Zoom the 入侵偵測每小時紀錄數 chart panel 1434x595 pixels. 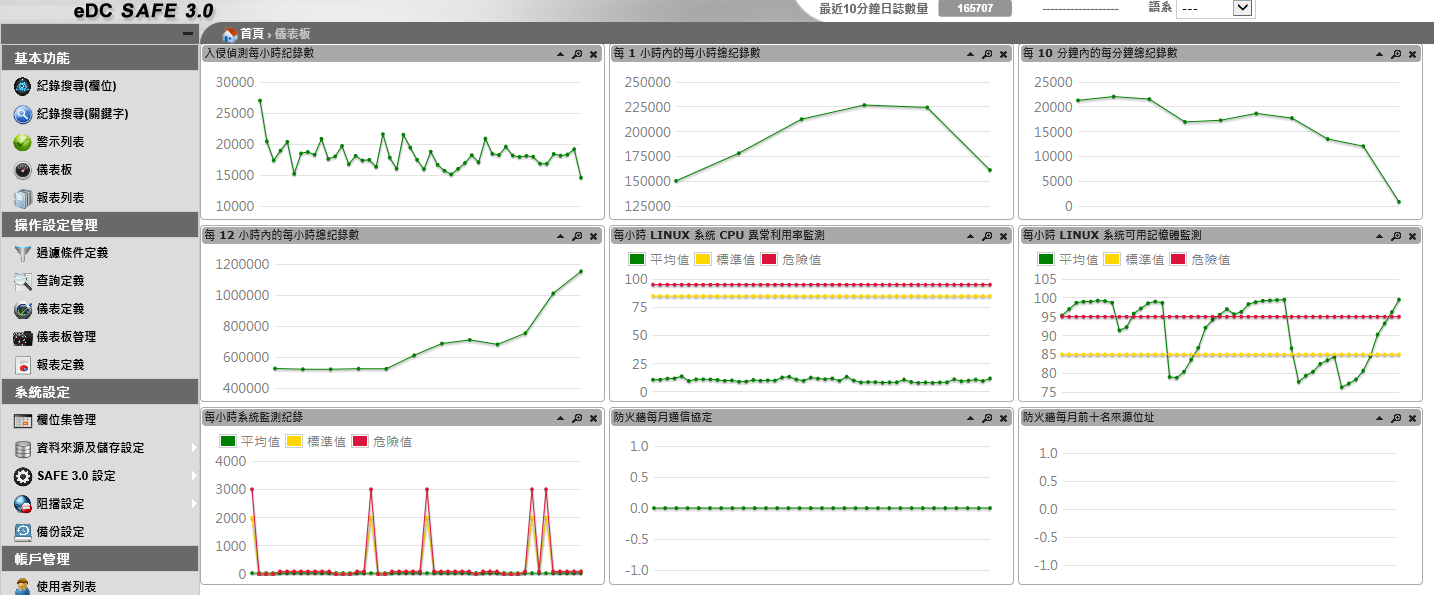(x=577, y=54)
